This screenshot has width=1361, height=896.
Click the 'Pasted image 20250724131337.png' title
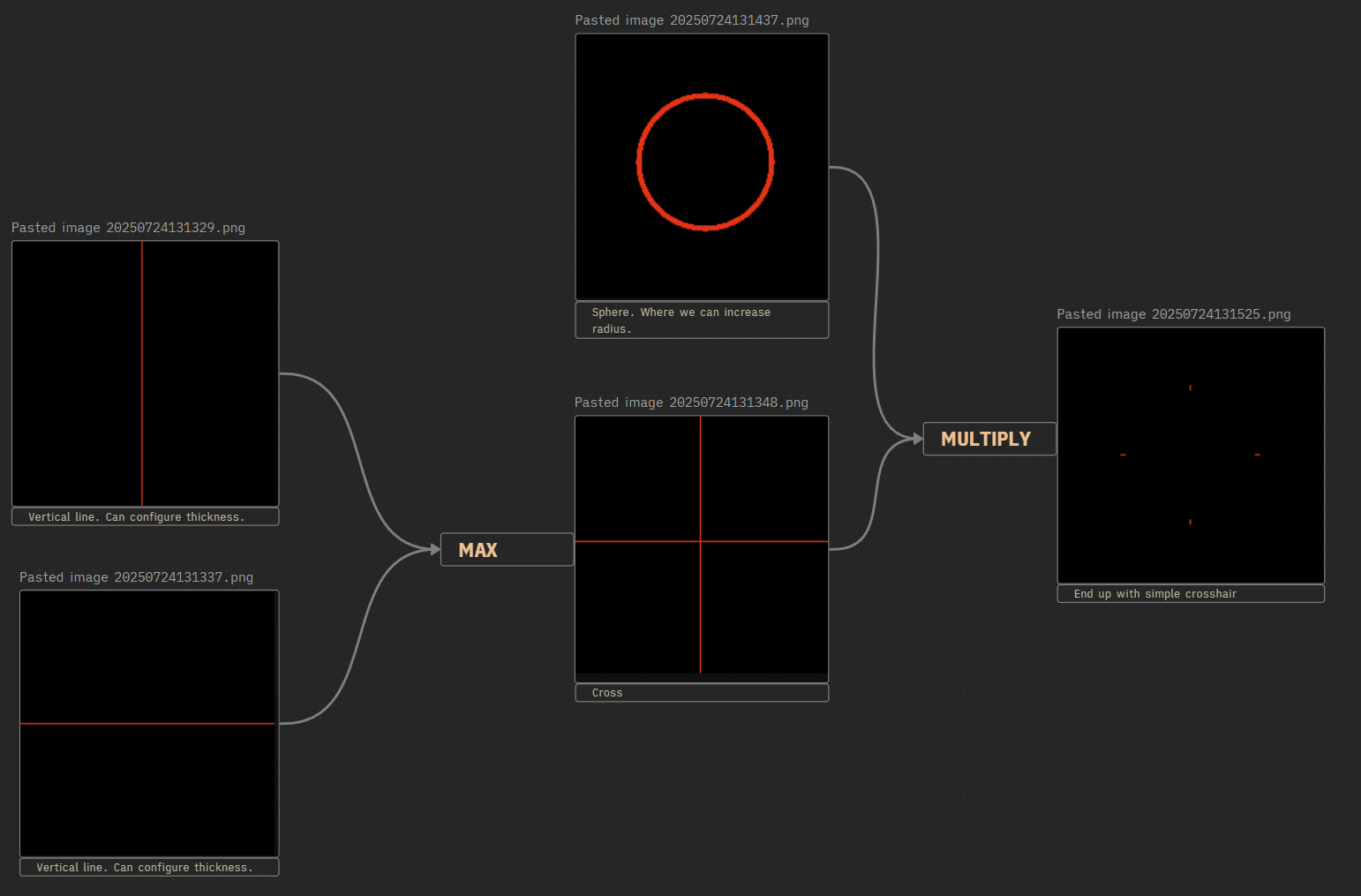(136, 577)
